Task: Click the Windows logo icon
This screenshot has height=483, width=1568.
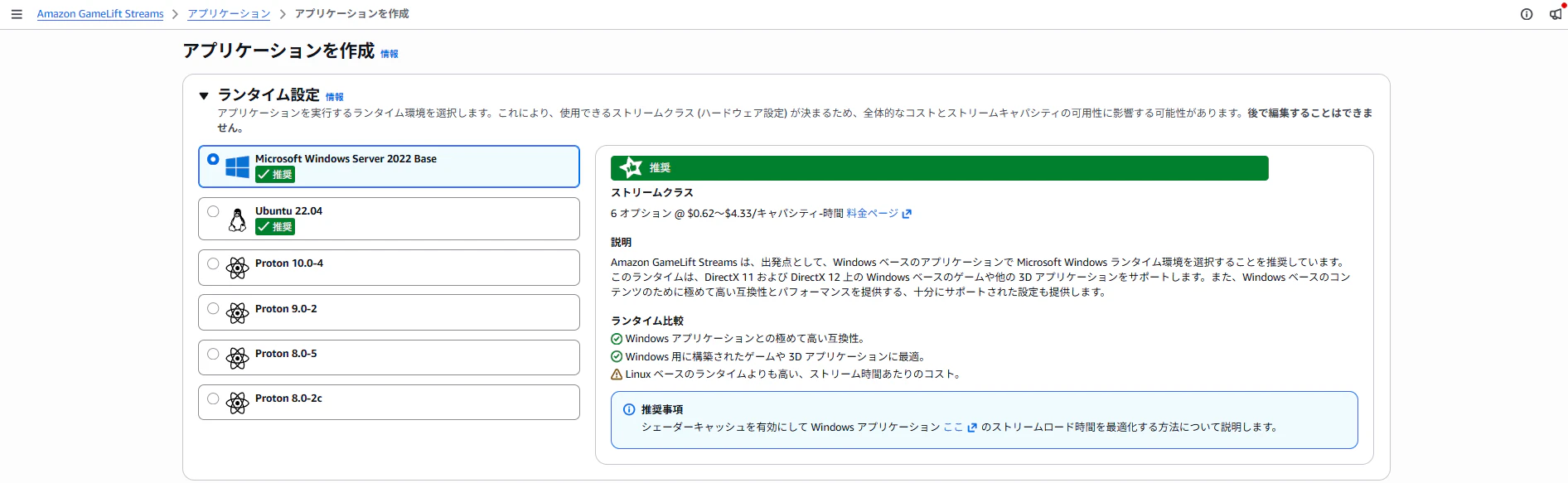Action: 237,167
